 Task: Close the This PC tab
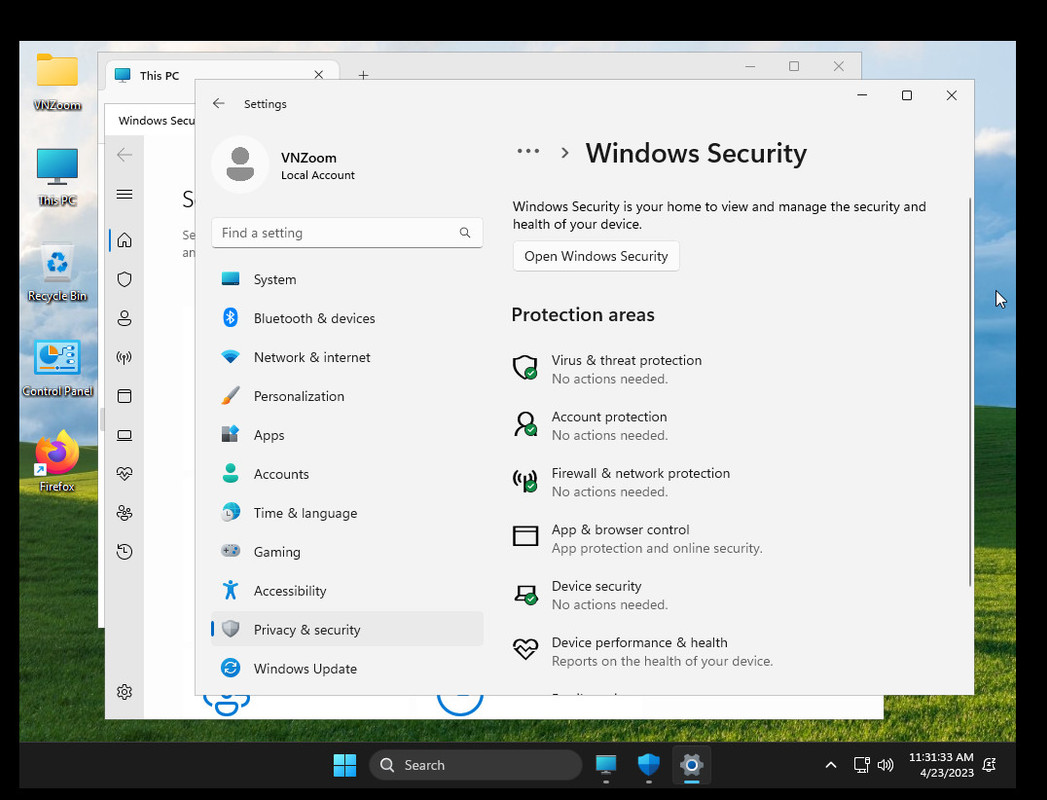(x=319, y=75)
